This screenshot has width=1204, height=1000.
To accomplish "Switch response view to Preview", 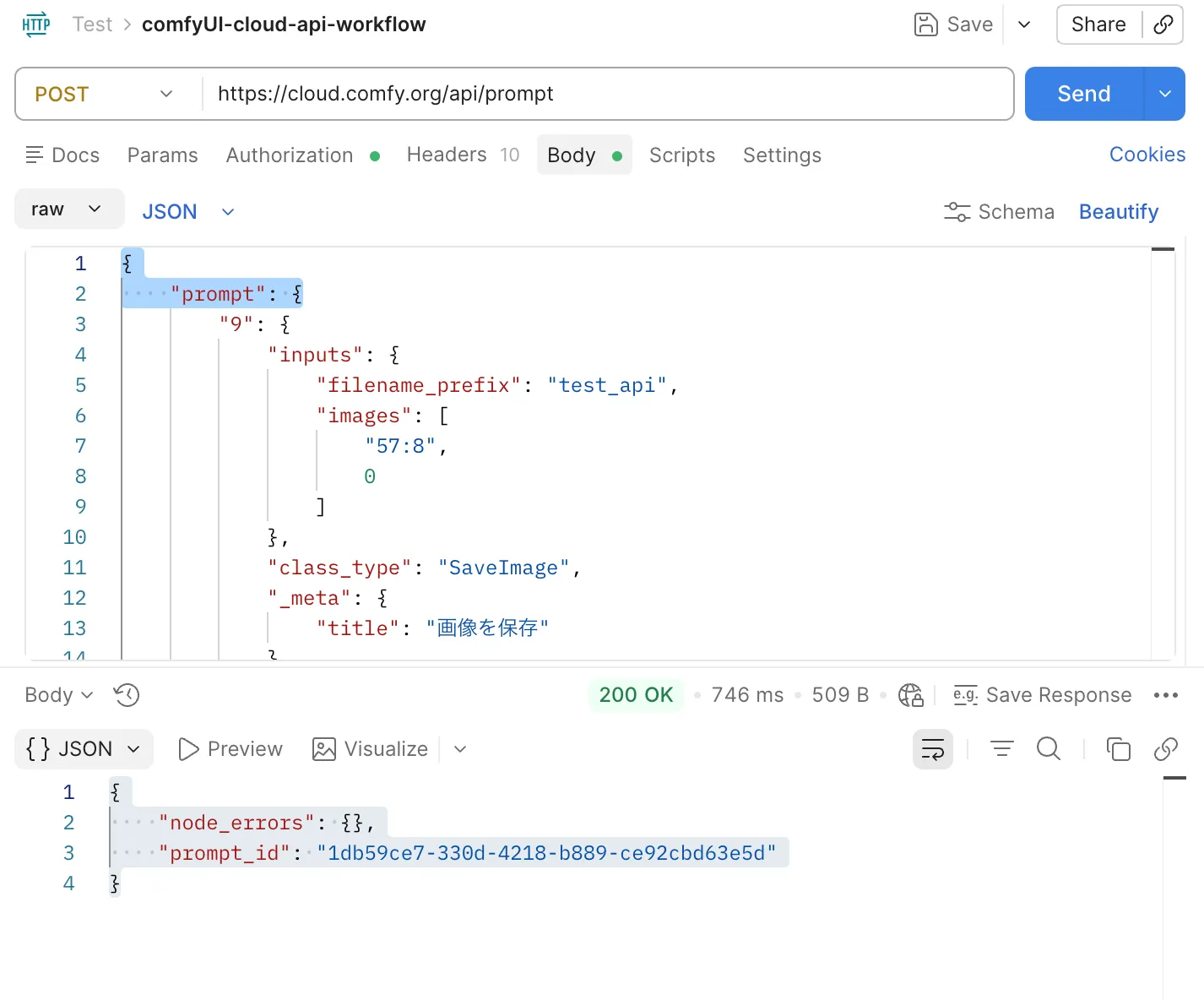I will 230,749.
